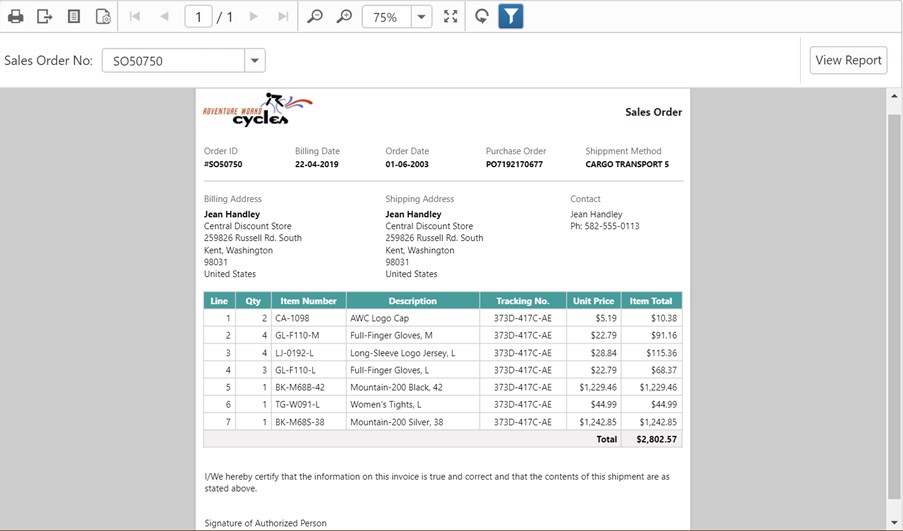Click the Adventure Works Cycles logo

[x=257, y=111]
